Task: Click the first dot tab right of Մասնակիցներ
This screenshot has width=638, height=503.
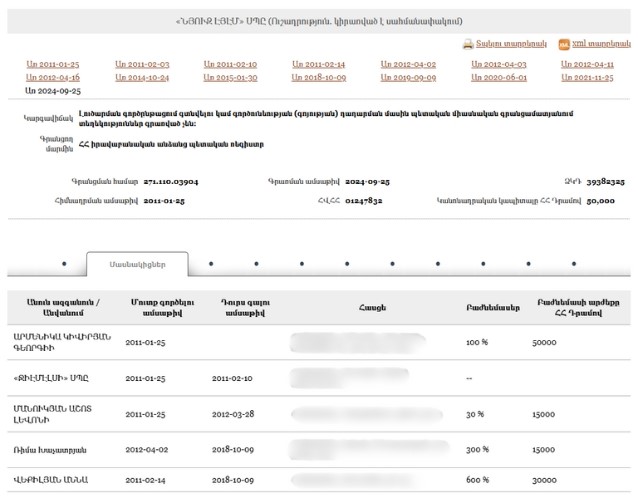Action: (210, 265)
